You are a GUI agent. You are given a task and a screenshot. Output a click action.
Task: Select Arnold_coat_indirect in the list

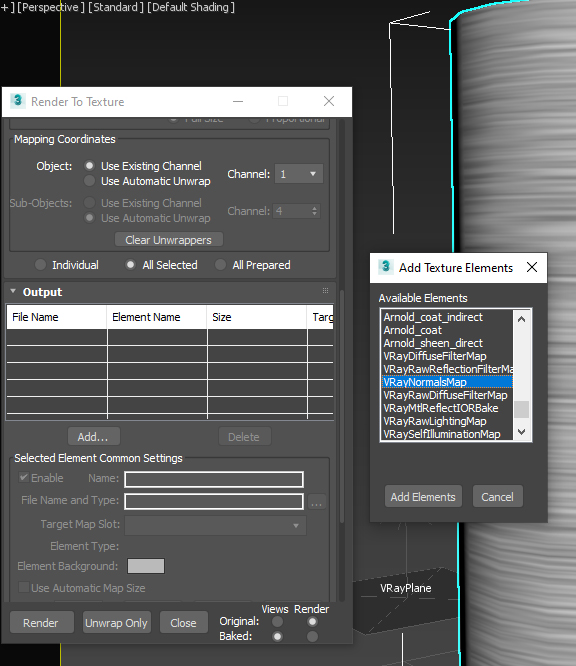click(447, 317)
